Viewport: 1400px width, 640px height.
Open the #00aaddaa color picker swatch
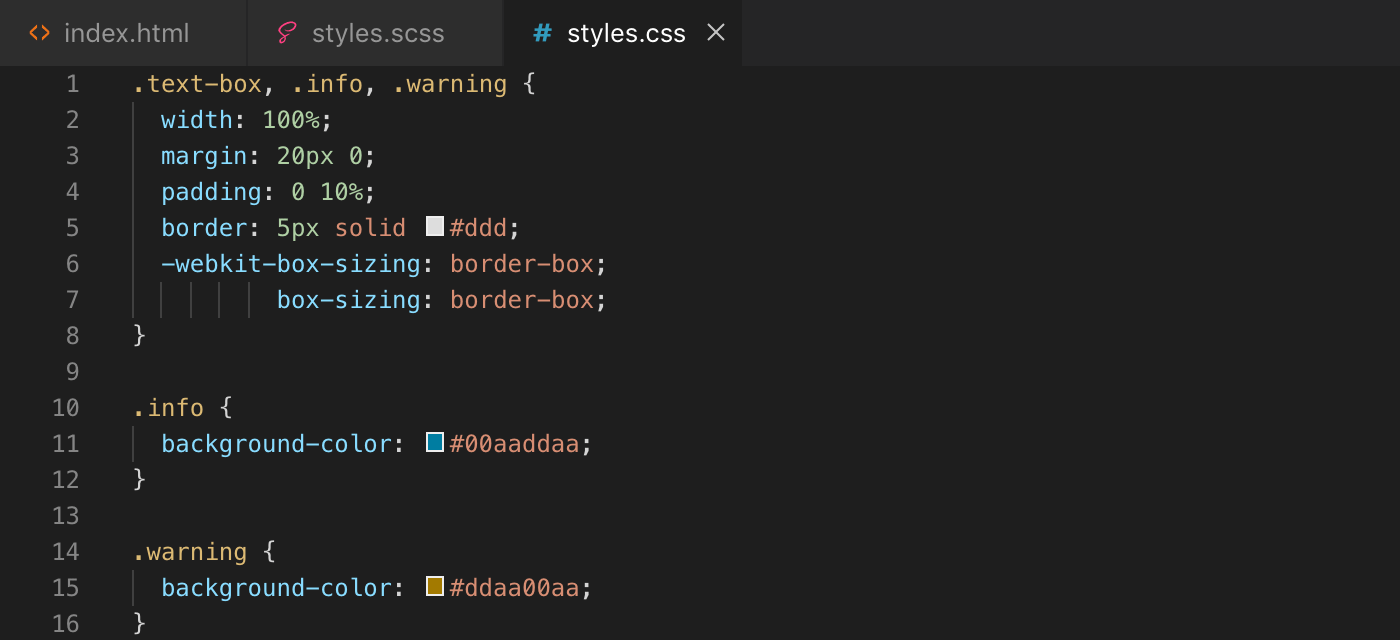pos(433,442)
